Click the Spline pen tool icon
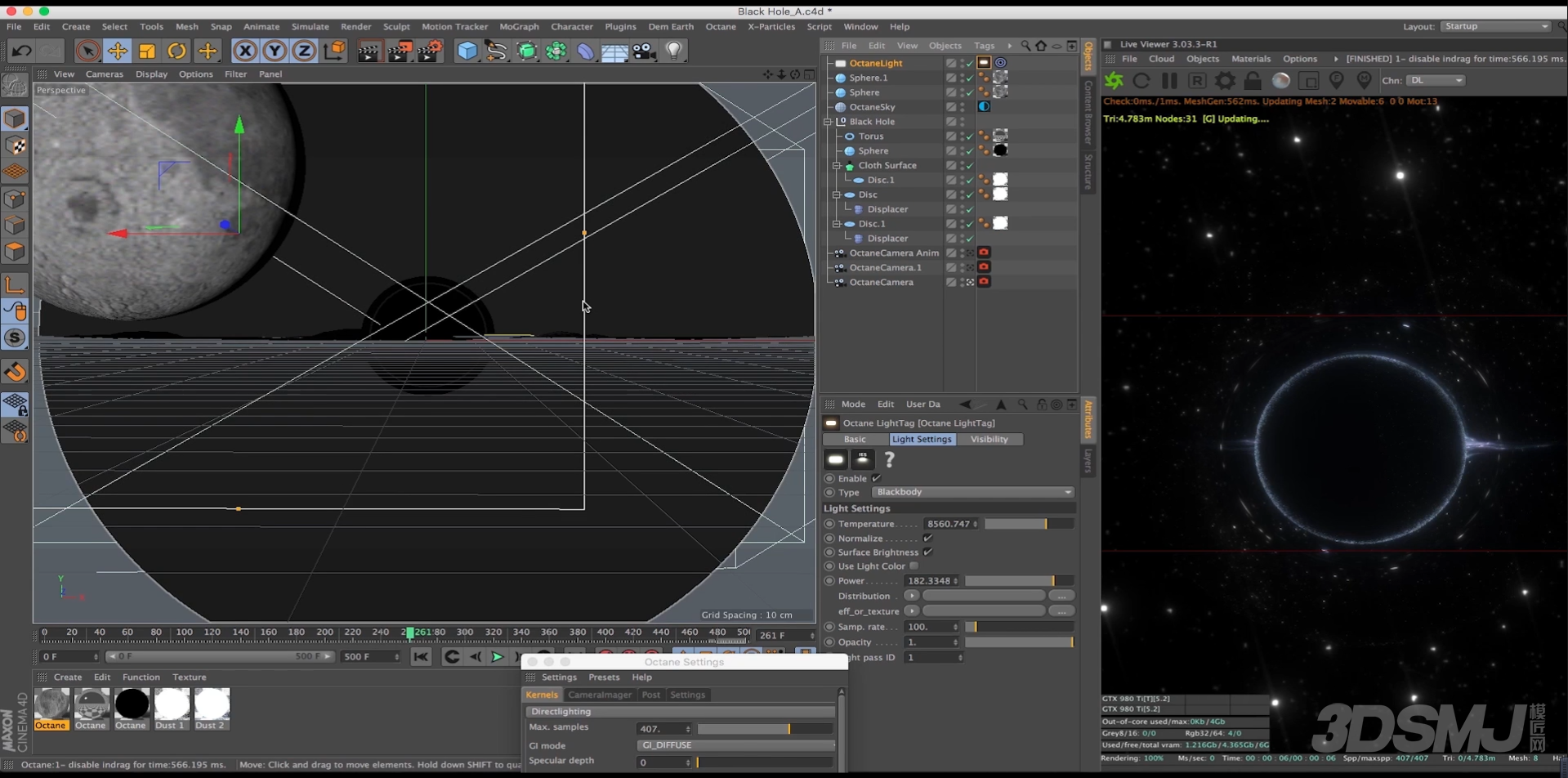Viewport: 1568px width, 778px height. (x=496, y=51)
